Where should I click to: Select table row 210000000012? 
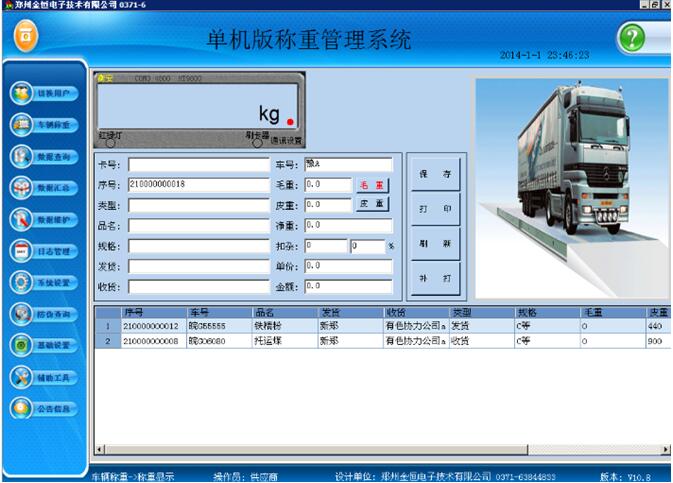coord(382,326)
